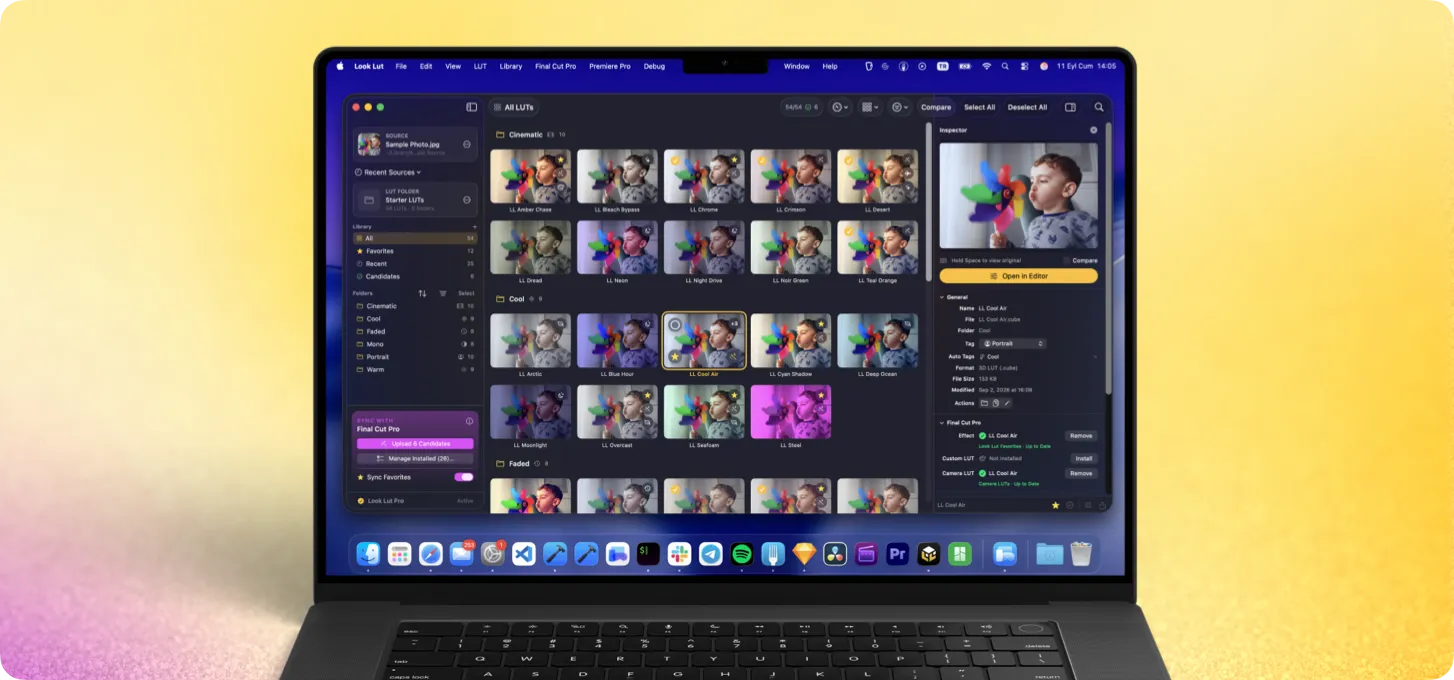Image resolution: width=1454 pixels, height=680 pixels.
Task: Click the rename pencil action icon in Inspector
Action: click(1007, 403)
